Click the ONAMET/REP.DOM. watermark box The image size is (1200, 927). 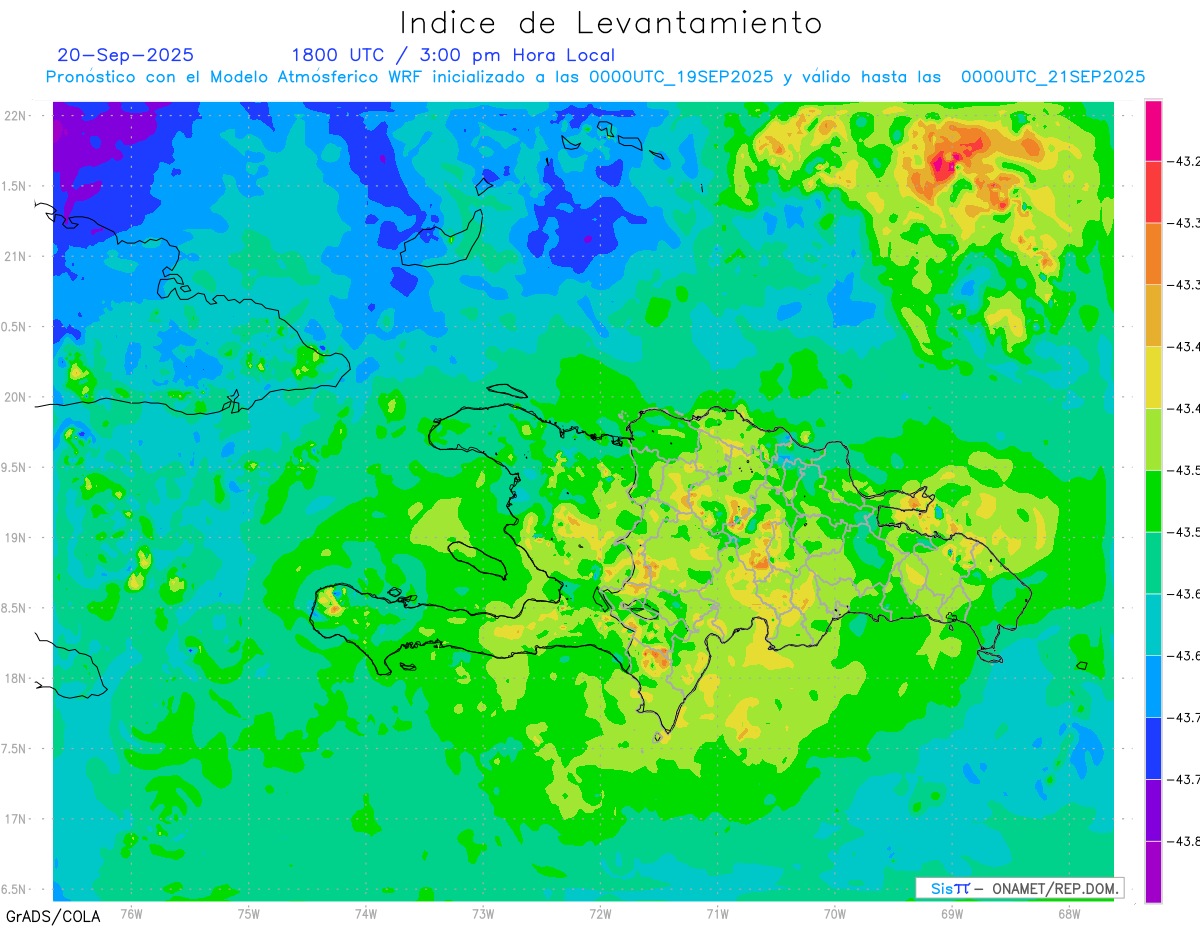click(1019, 888)
